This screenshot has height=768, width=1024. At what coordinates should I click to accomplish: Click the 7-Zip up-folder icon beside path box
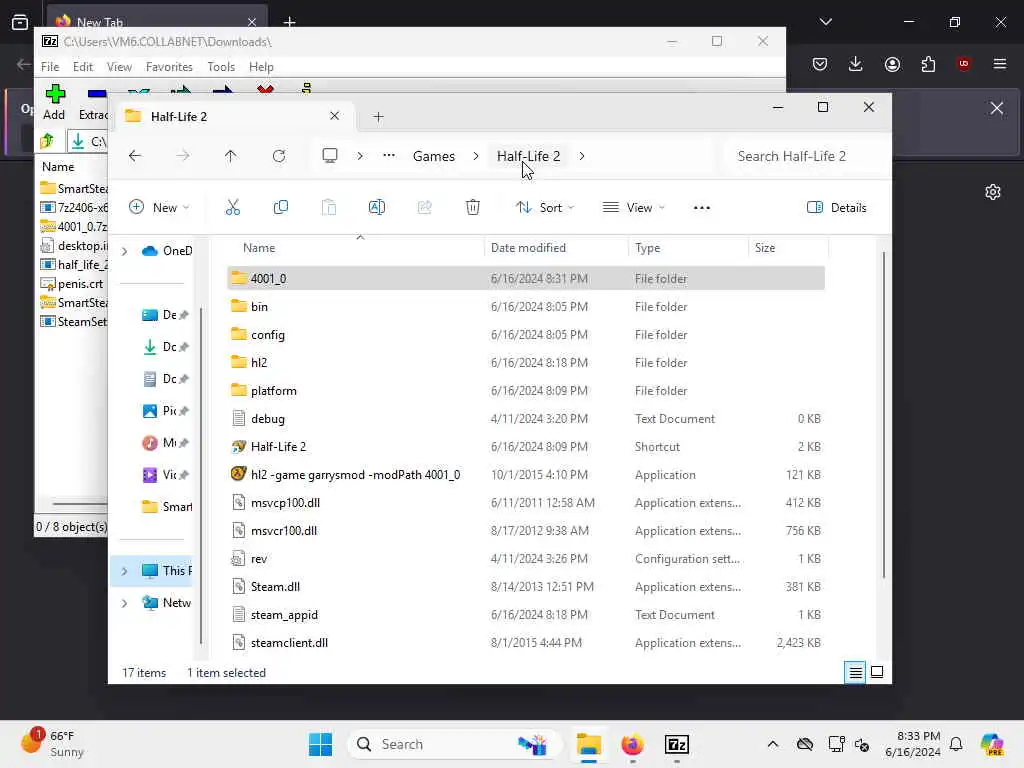pyautogui.click(x=47, y=141)
